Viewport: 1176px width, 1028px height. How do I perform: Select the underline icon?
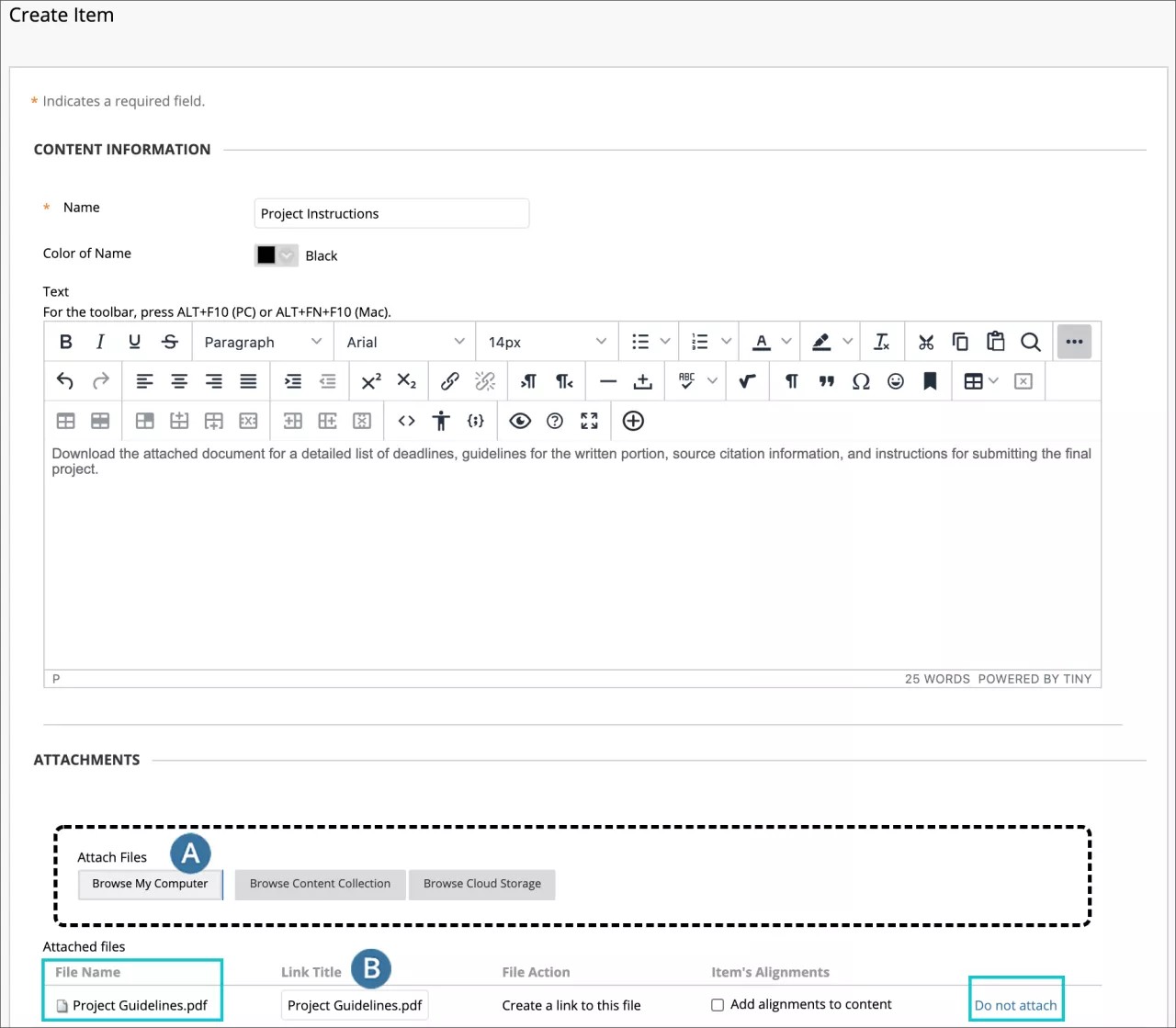coord(135,341)
